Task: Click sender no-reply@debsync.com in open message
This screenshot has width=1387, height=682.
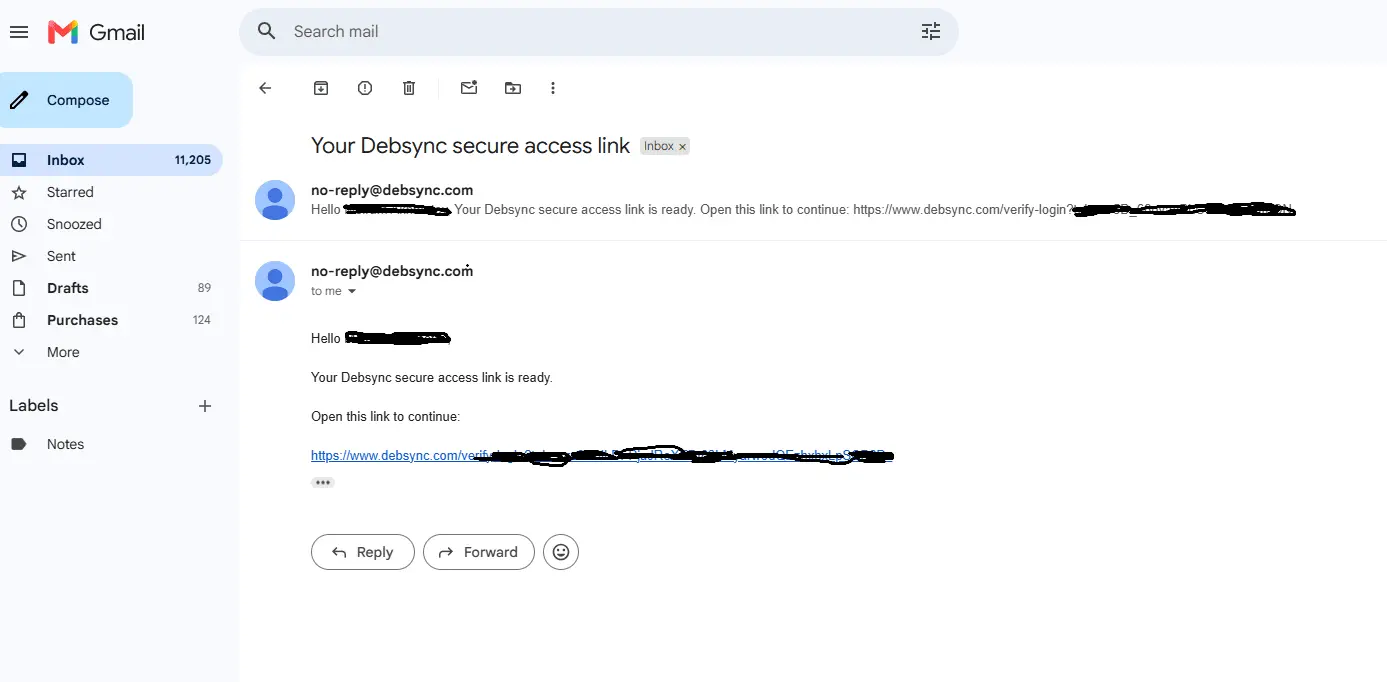Action: [x=392, y=271]
